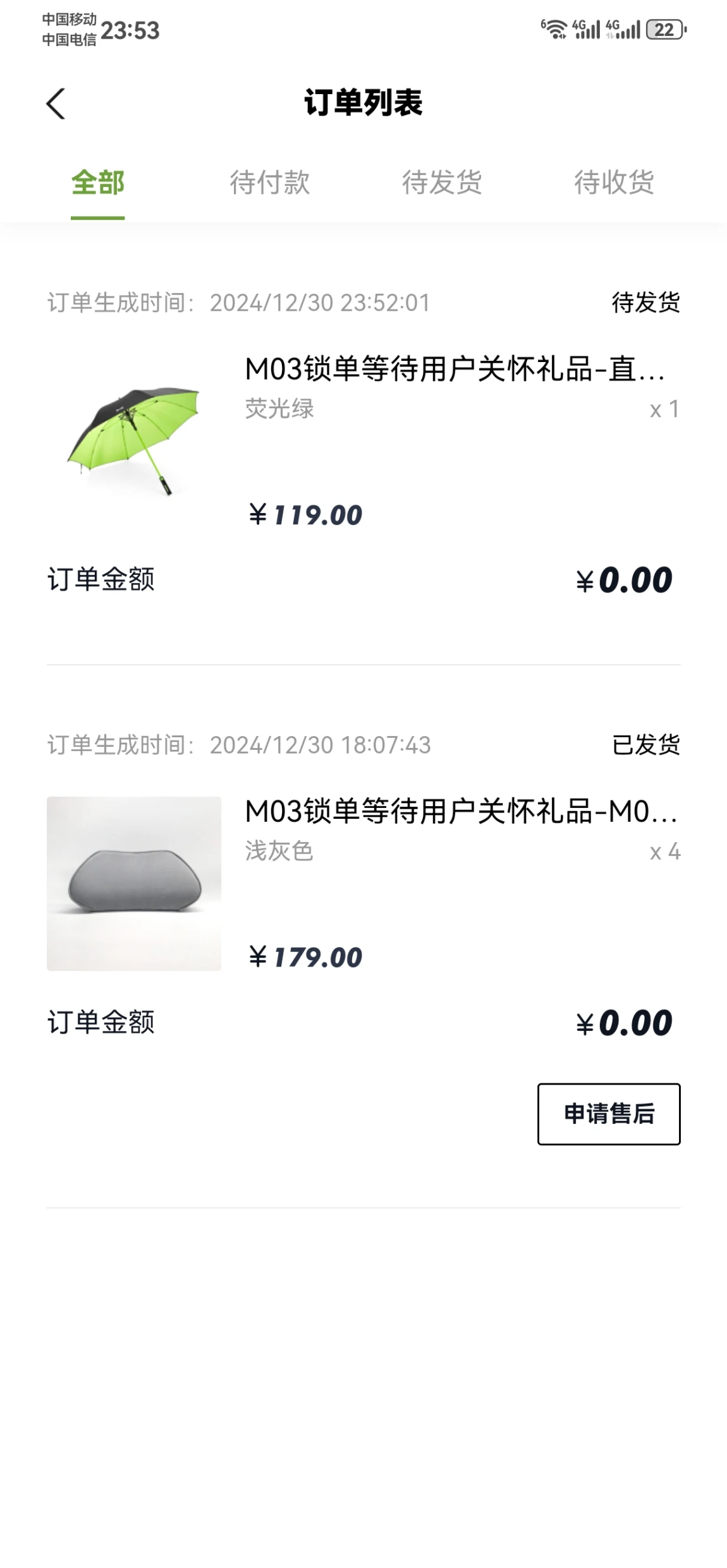Tap the ¥119.00 umbrella price

pos(305,515)
